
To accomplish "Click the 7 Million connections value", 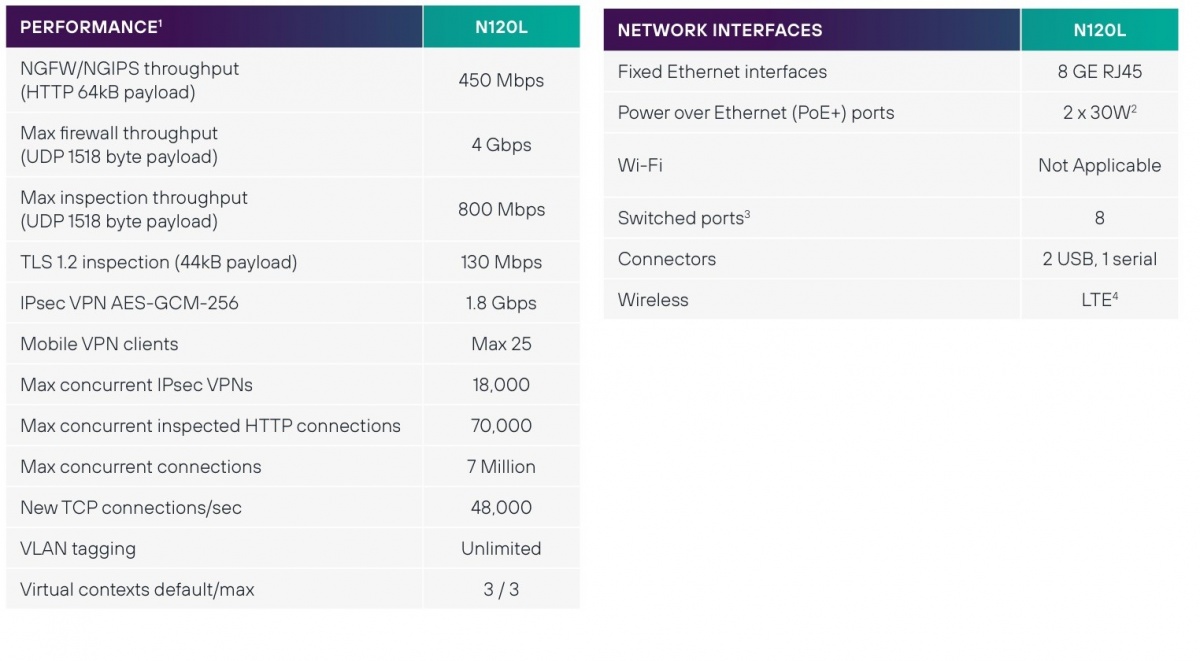I will click(x=501, y=467).
